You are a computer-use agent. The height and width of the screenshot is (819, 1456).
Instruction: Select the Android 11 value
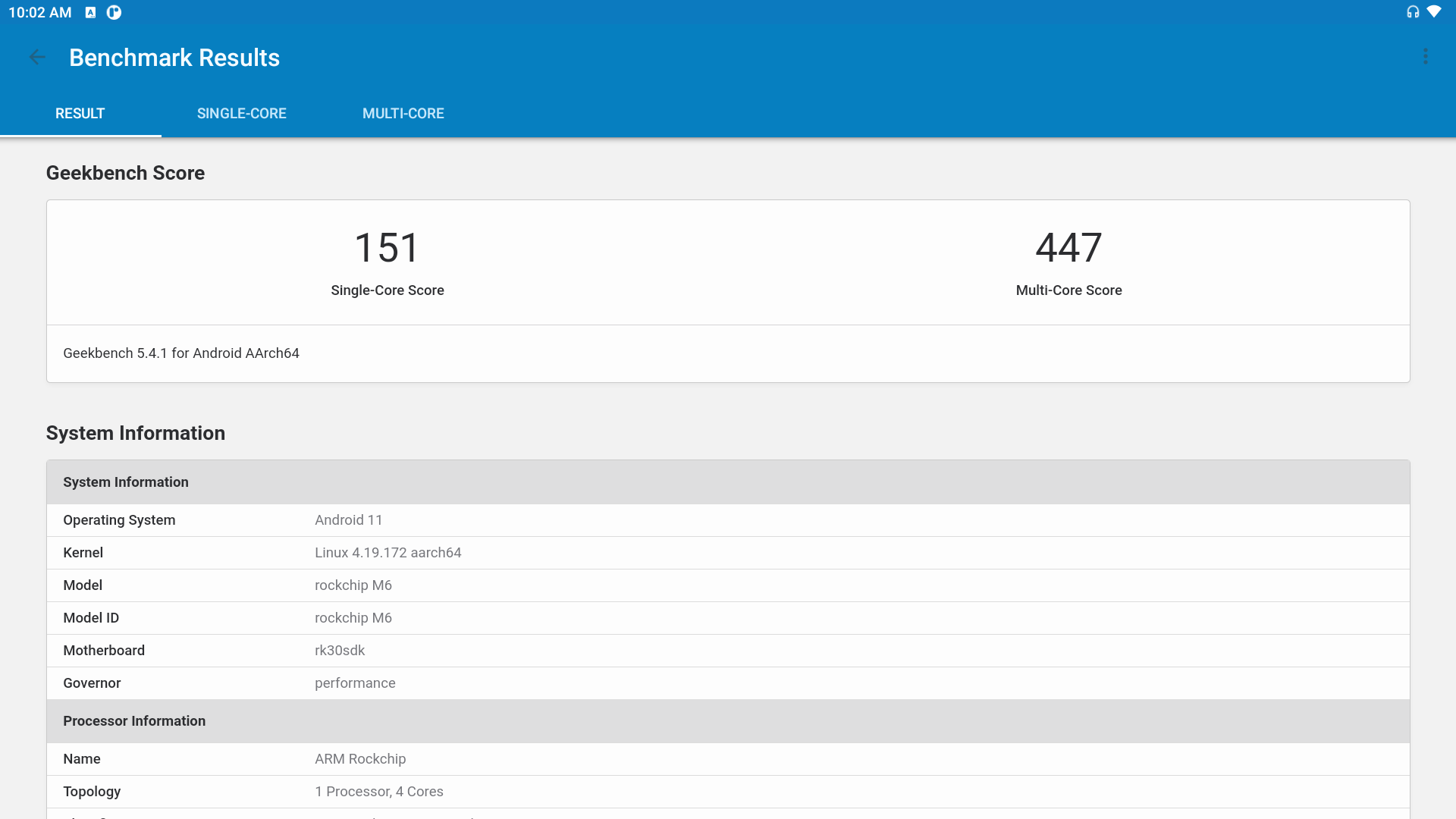(349, 520)
